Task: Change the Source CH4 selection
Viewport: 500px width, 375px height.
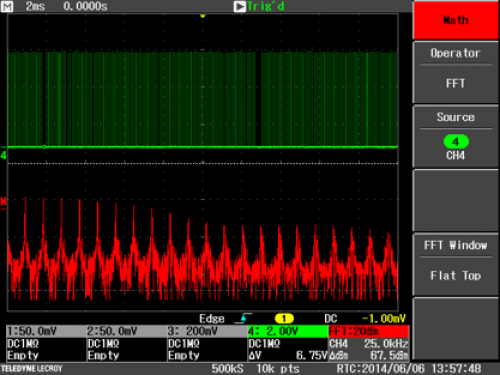Action: pyautogui.click(x=456, y=137)
